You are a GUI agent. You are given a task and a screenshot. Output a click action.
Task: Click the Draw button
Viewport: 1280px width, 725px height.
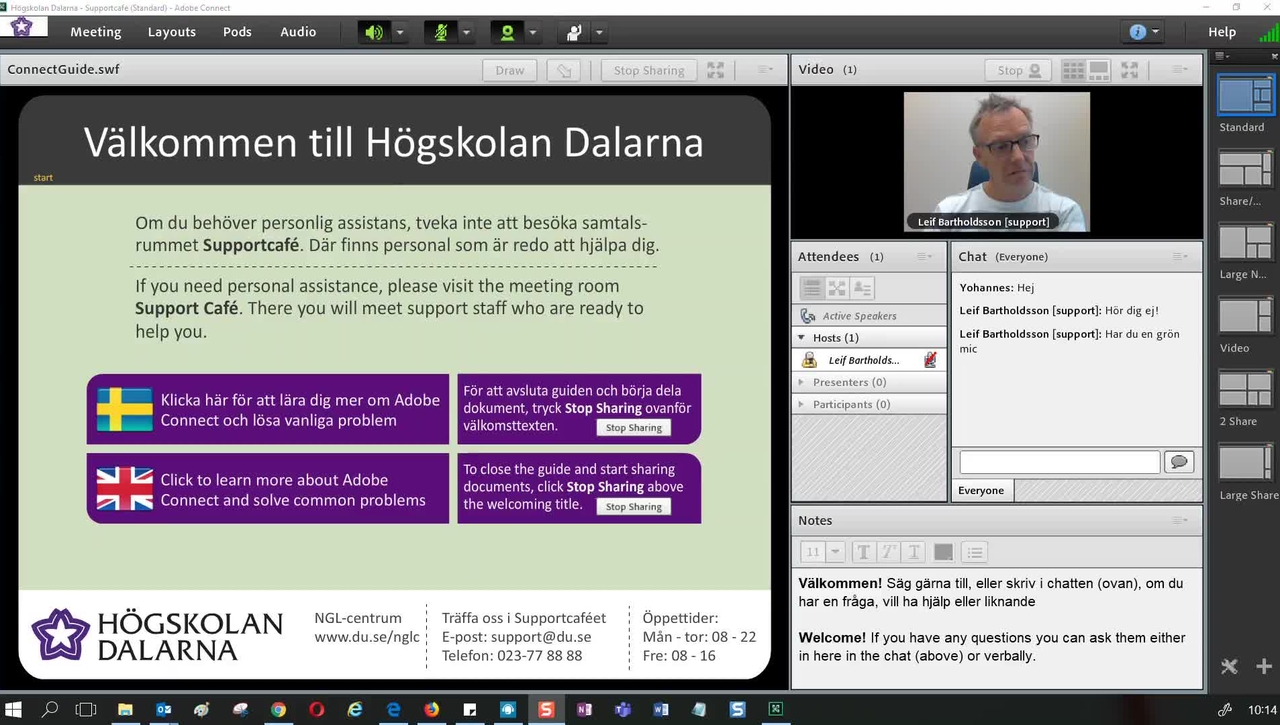pyautogui.click(x=510, y=70)
